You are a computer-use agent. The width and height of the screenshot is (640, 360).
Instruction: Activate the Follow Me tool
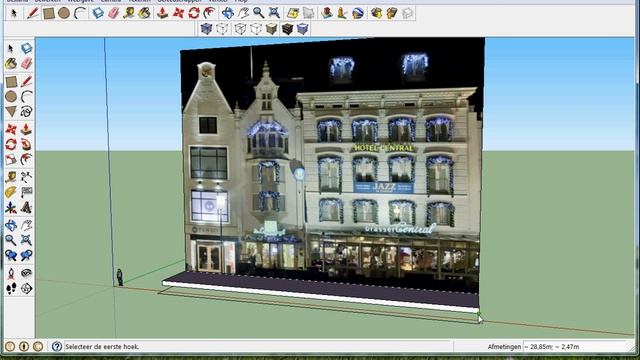tap(26, 144)
